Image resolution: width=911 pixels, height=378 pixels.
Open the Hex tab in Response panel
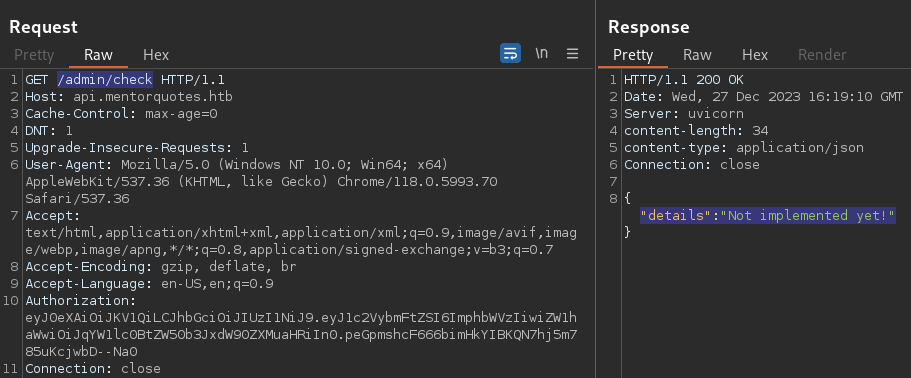click(x=755, y=55)
